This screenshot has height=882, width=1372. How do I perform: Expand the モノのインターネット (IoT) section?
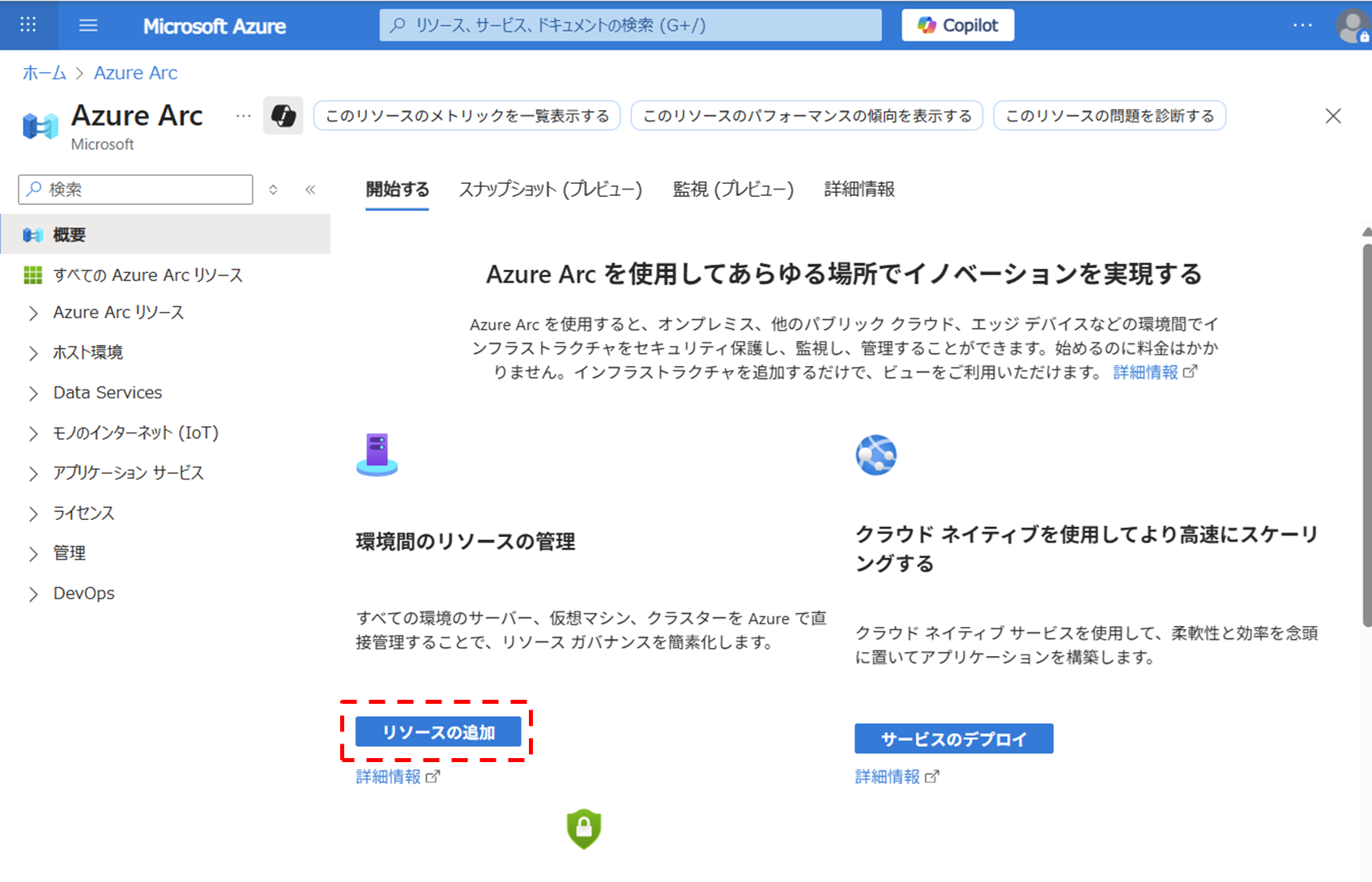point(135,432)
